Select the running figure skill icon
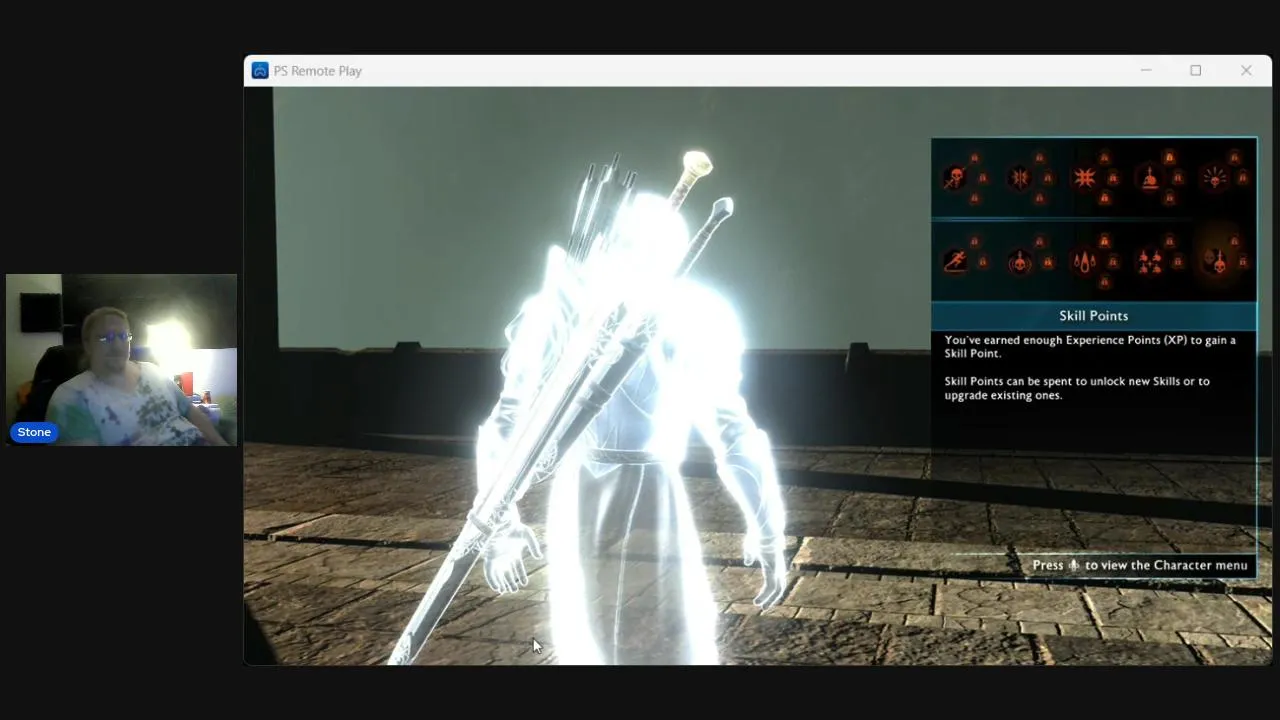The image size is (1280, 720). coord(954,262)
